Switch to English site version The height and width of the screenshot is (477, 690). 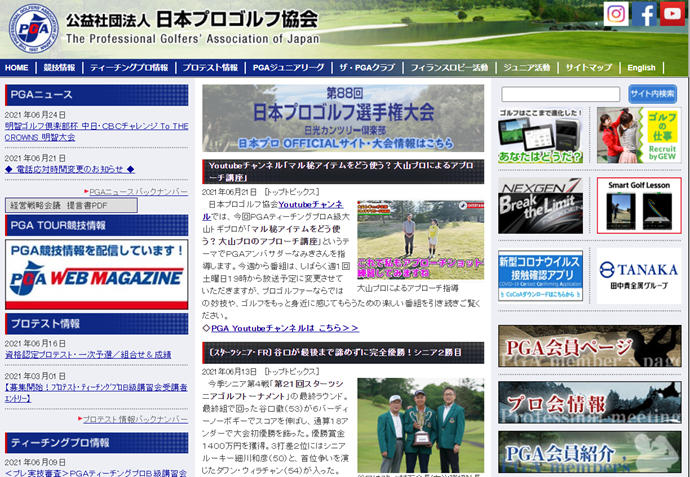point(641,68)
